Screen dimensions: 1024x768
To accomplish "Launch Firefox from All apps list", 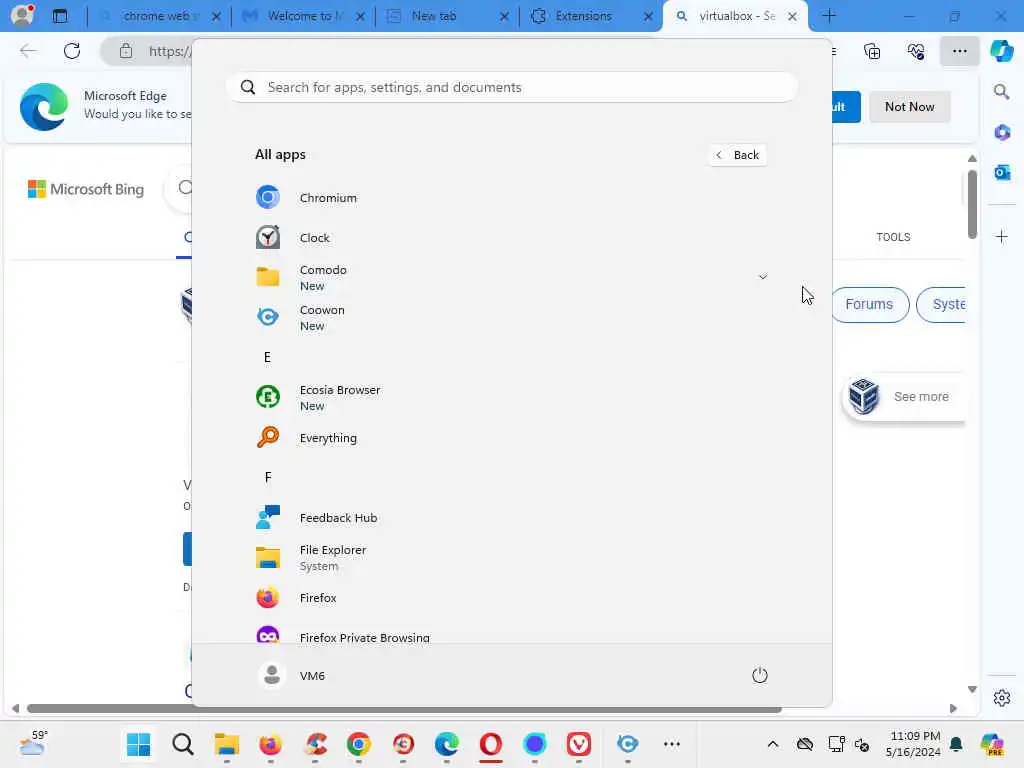I will point(509,598).
